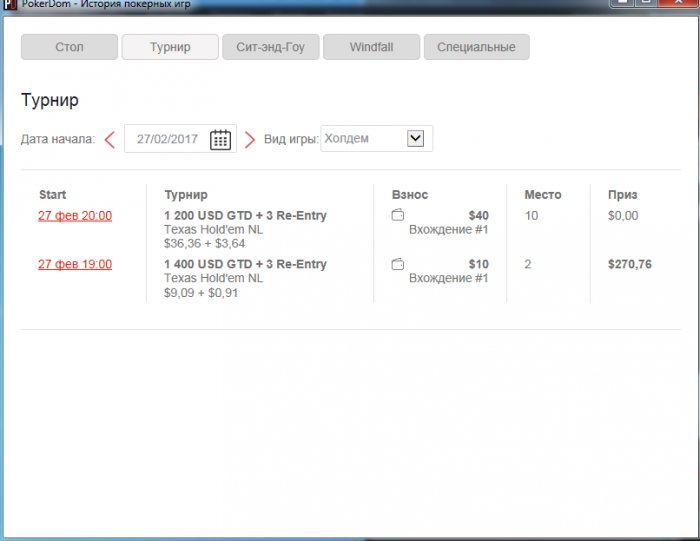The width and height of the screenshot is (700, 541).
Task: Click the Вид игры label
Action: pos(291,139)
